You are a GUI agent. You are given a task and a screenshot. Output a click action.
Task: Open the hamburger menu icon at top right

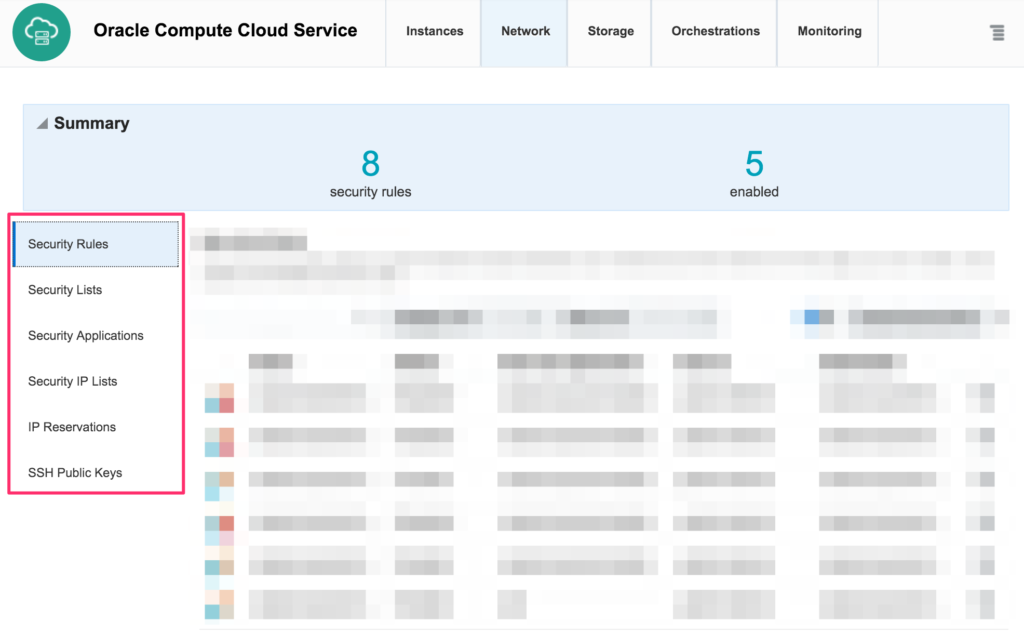click(997, 33)
